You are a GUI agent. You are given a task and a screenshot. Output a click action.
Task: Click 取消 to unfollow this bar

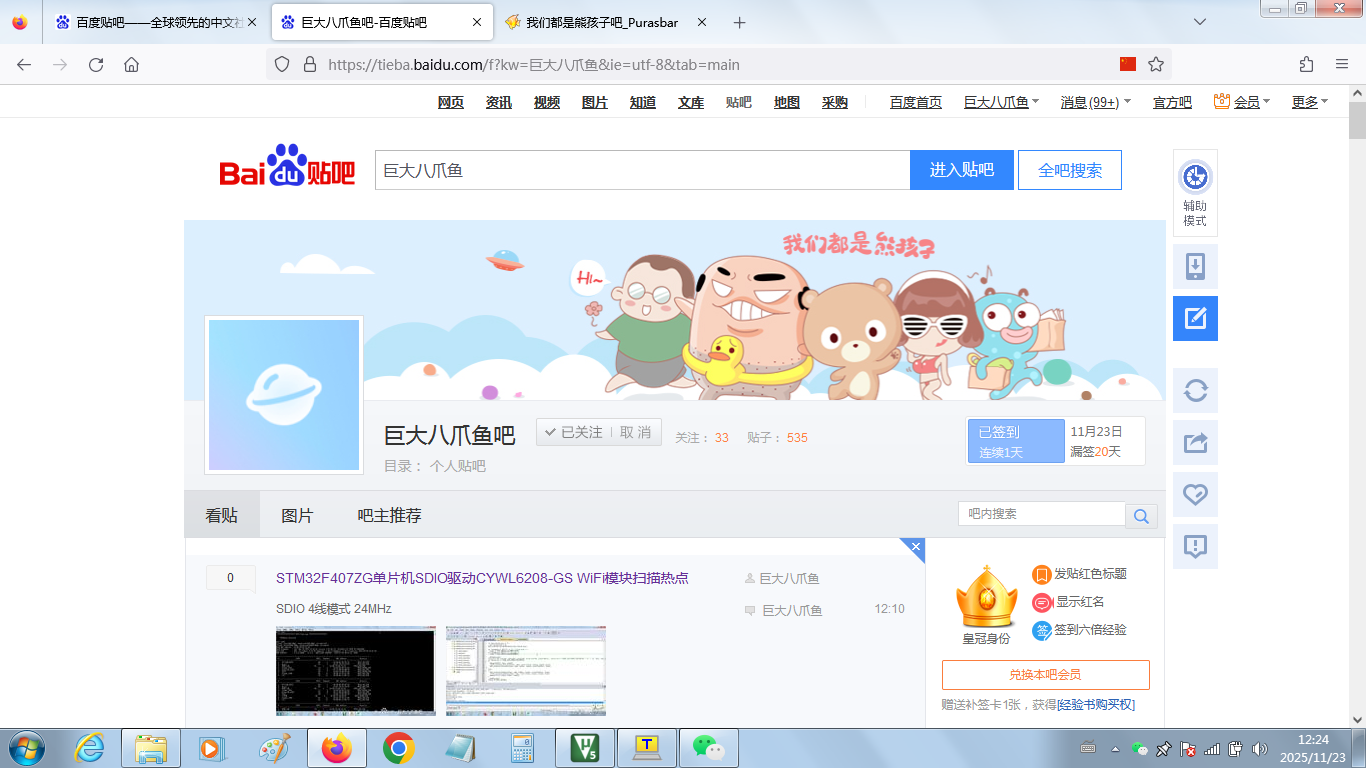(635, 432)
